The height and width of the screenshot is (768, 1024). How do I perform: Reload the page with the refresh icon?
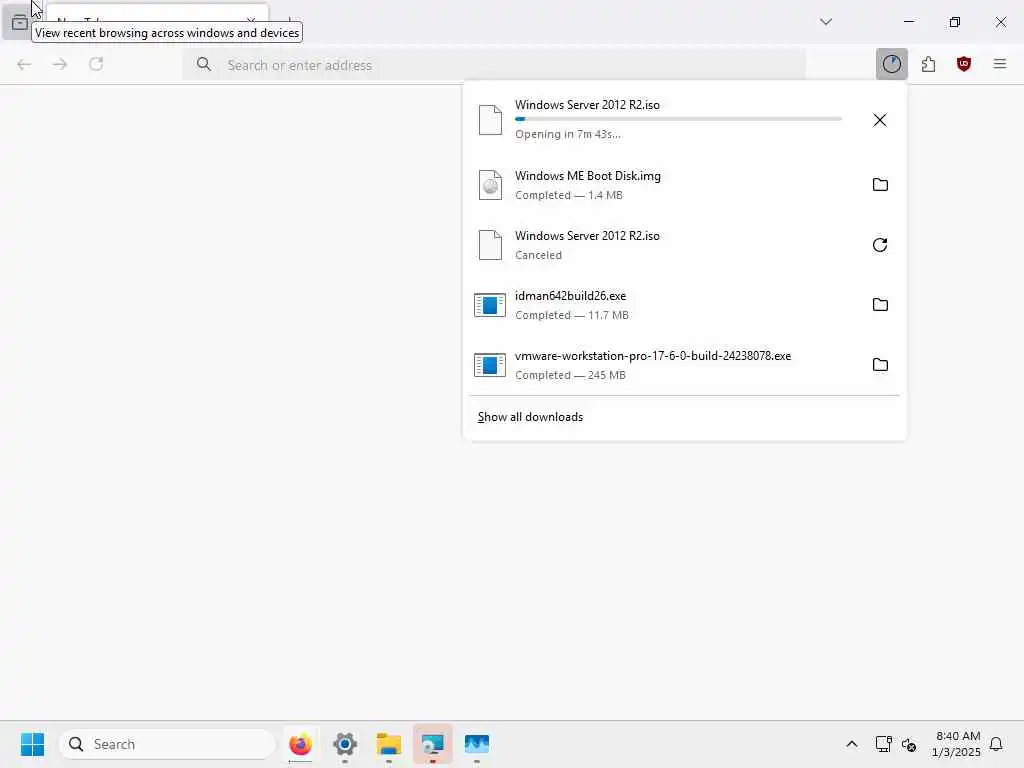(x=96, y=64)
